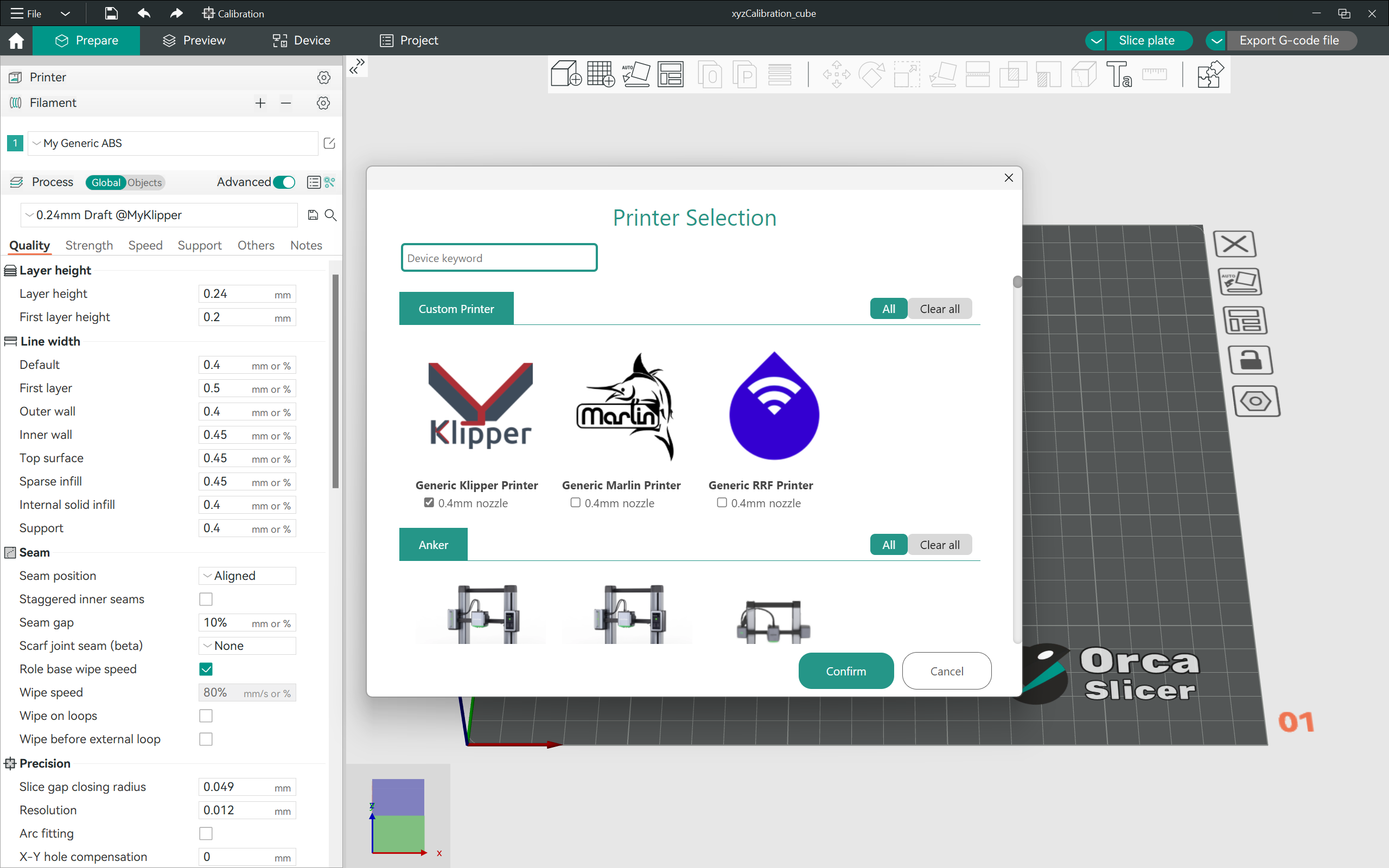Image resolution: width=1389 pixels, height=868 pixels.
Task: Switch to the Prepare tab
Action: pyautogui.click(x=86, y=40)
